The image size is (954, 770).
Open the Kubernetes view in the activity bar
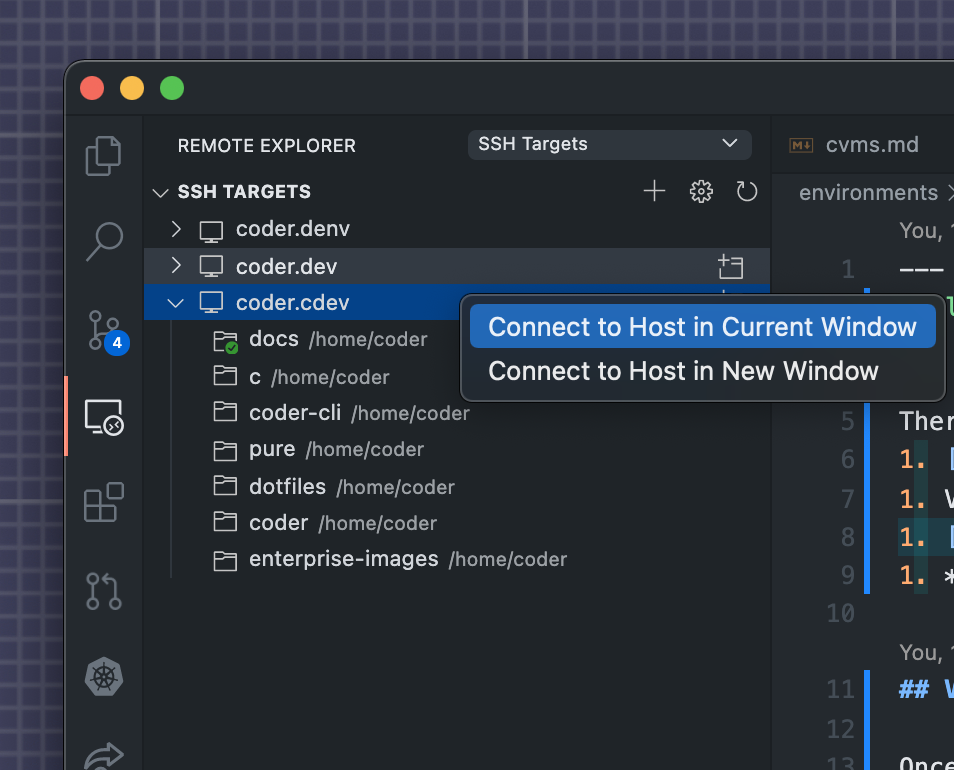(103, 677)
